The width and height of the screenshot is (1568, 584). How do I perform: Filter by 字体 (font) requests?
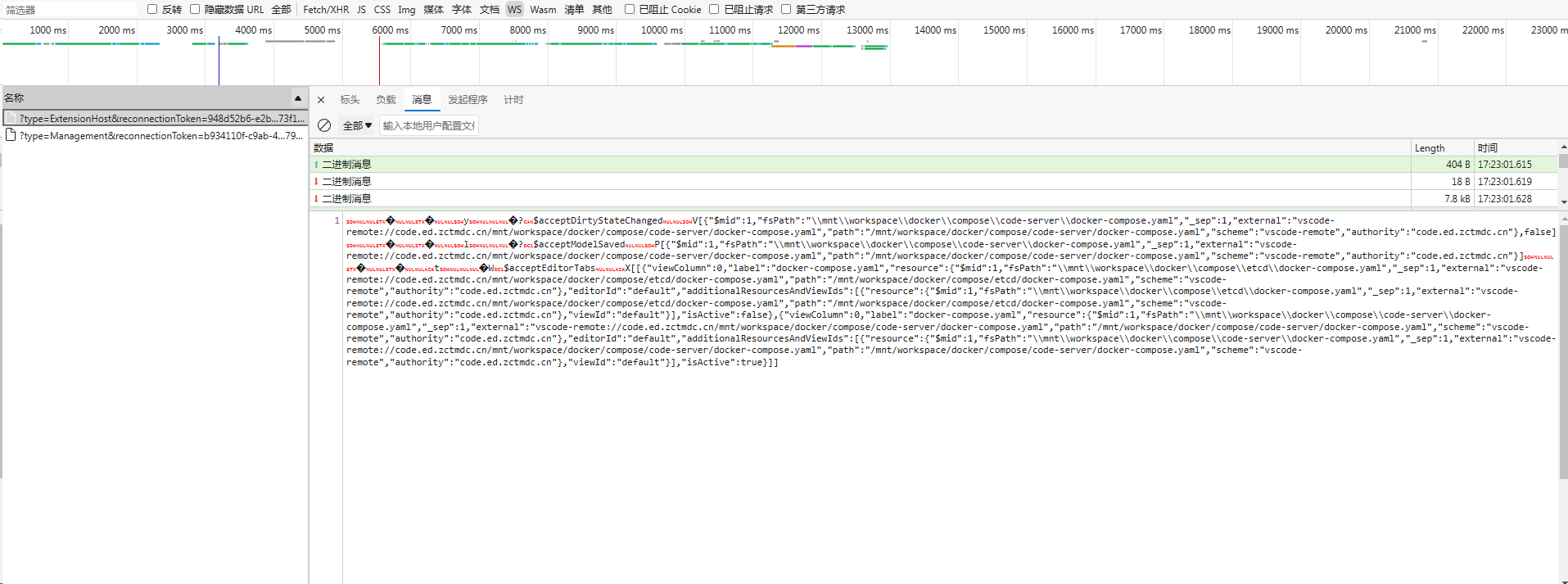coord(462,10)
